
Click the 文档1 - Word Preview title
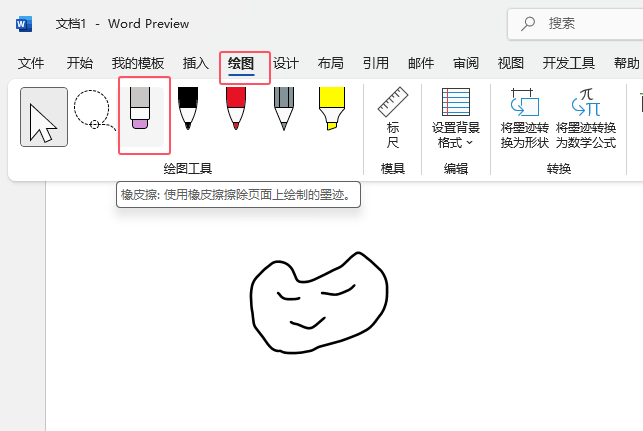[x=122, y=24]
